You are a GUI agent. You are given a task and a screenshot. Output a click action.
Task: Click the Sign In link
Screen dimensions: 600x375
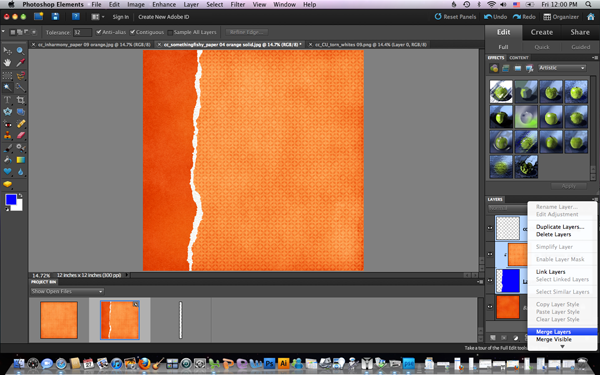(121, 17)
